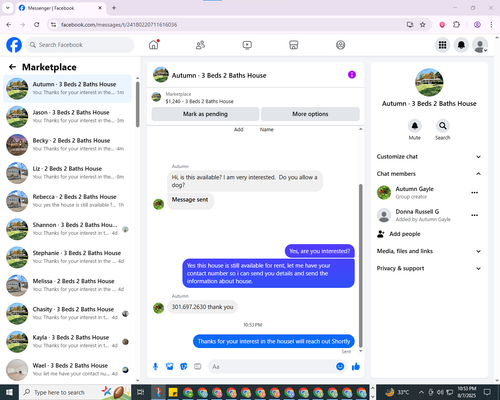This screenshot has height=400, width=500.
Task: Attach a photo file icon
Action: pos(170,367)
